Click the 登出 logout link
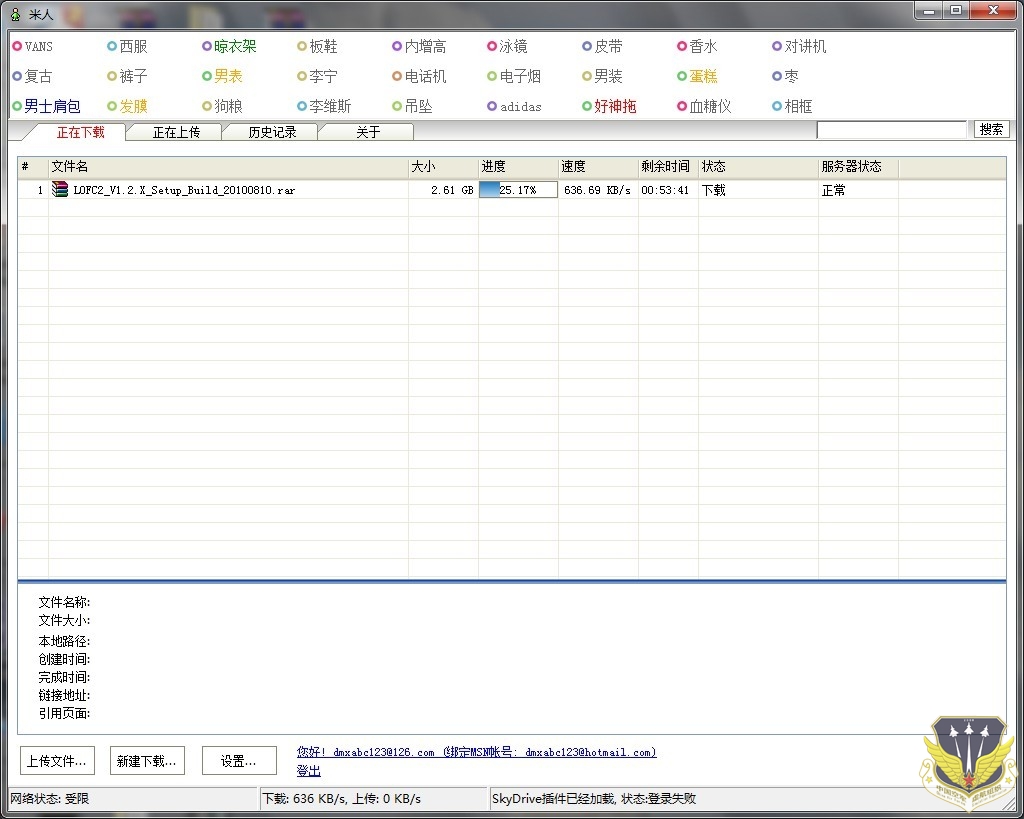Viewport: 1024px width, 819px height. [x=308, y=771]
